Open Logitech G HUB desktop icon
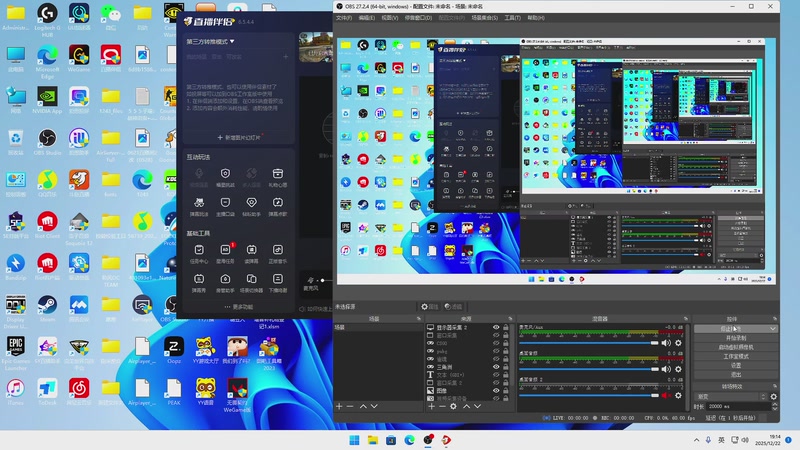 coord(47,19)
